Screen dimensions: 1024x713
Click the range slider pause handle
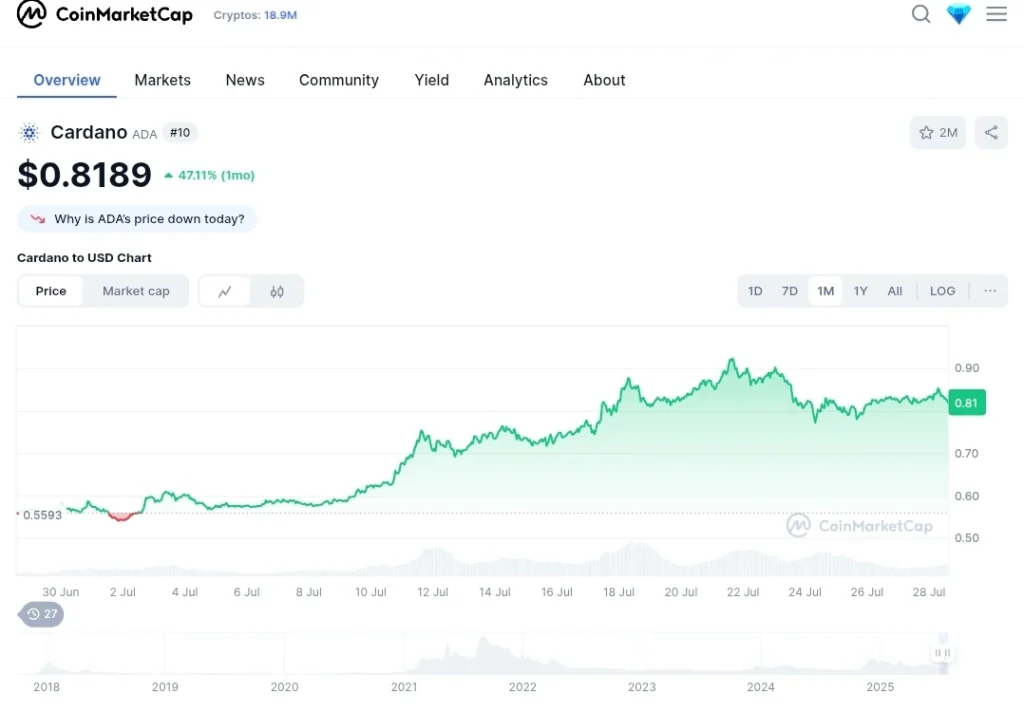tap(942, 653)
